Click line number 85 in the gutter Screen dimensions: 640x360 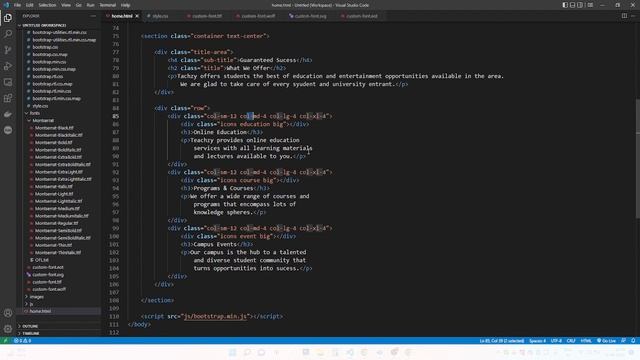pyautogui.click(x=116, y=116)
